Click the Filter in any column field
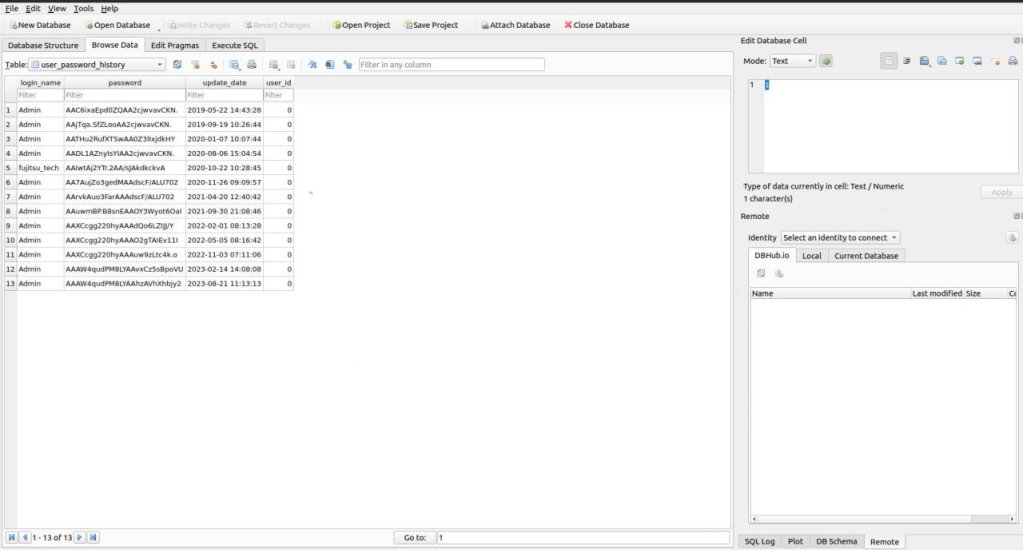The image size is (1023, 550). tap(451, 65)
